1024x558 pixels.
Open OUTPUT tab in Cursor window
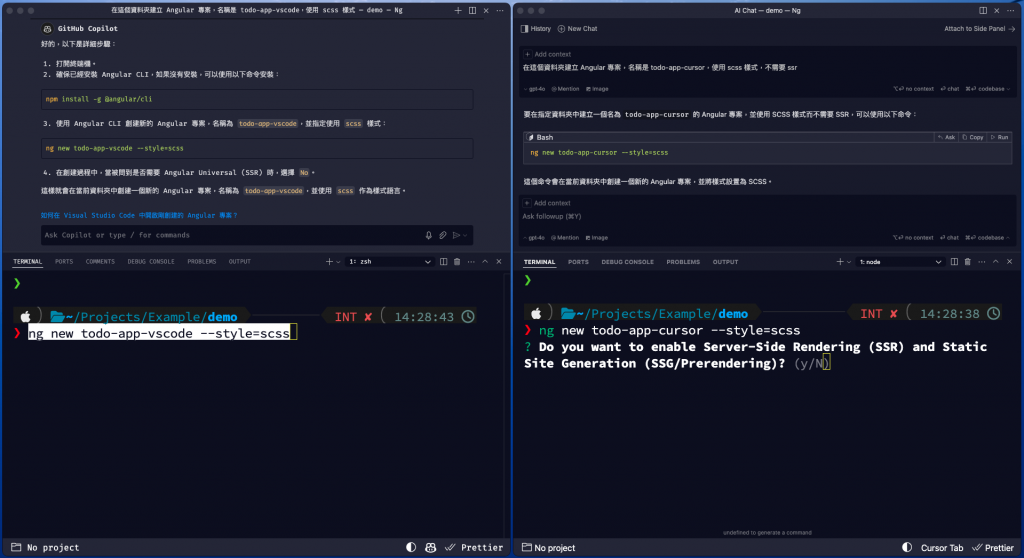pyautogui.click(x=726, y=262)
